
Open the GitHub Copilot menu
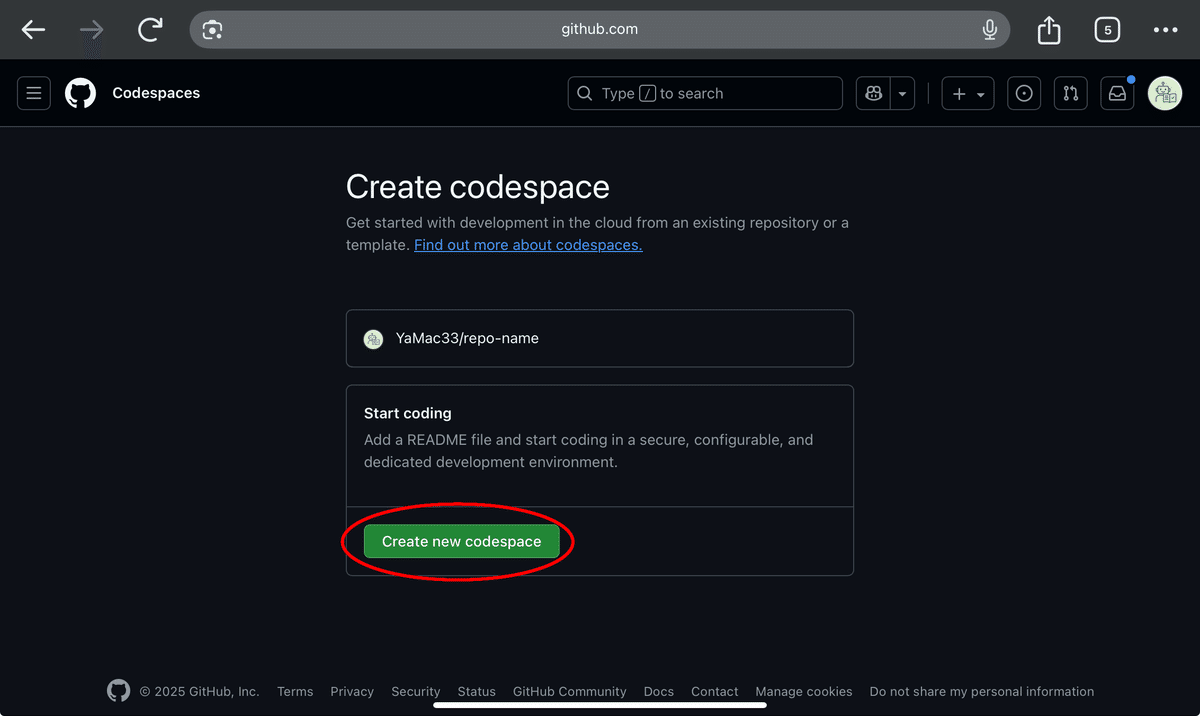[x=872, y=93]
